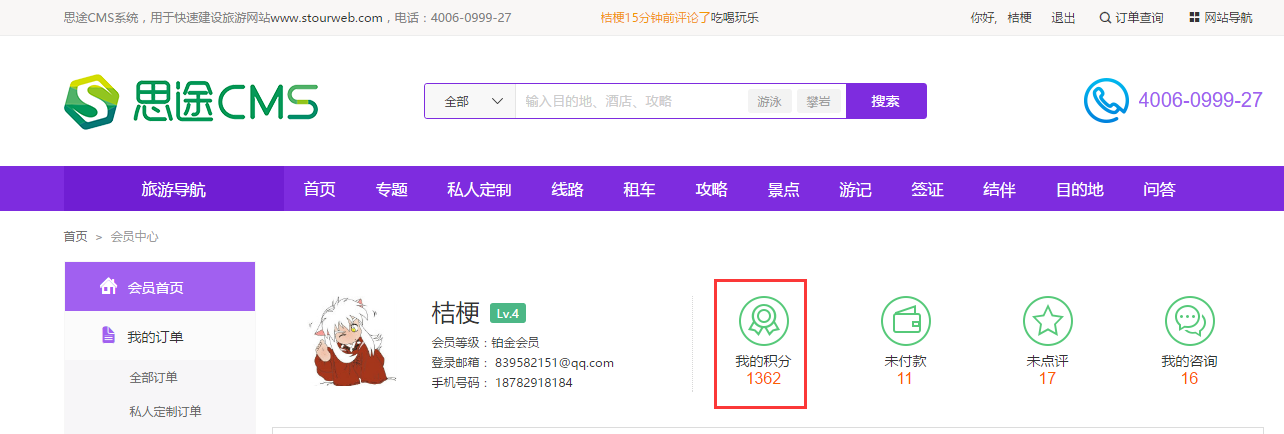Viewport: 1284px width, 434px height.
Task: Click the 退出 logout link
Action: (x=1063, y=18)
